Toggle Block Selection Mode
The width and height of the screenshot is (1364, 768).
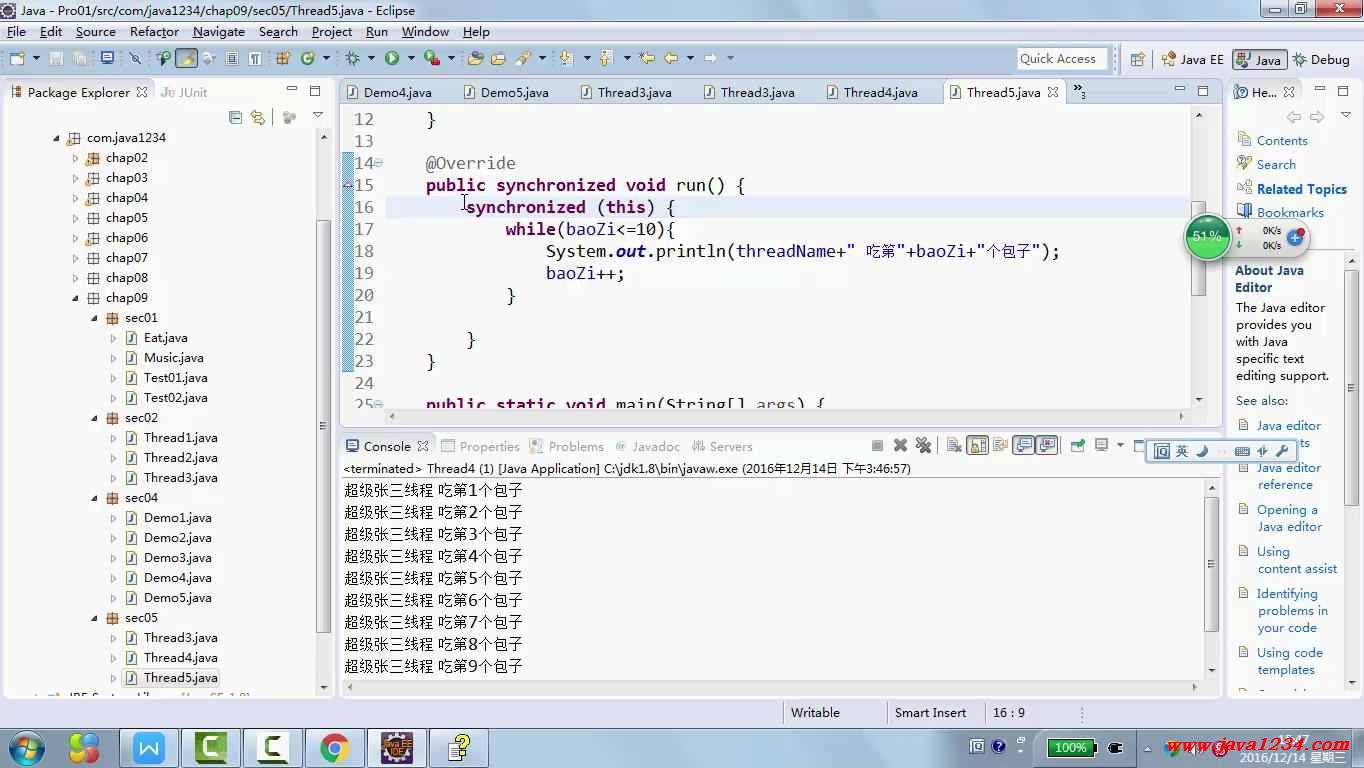(x=231, y=59)
